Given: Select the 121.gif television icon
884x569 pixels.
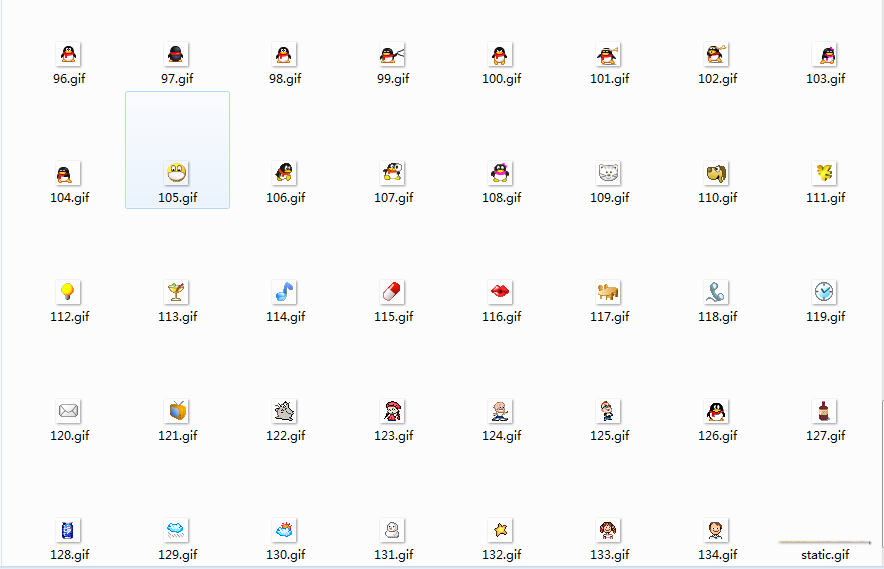Looking at the screenshot, I should click(176, 411).
